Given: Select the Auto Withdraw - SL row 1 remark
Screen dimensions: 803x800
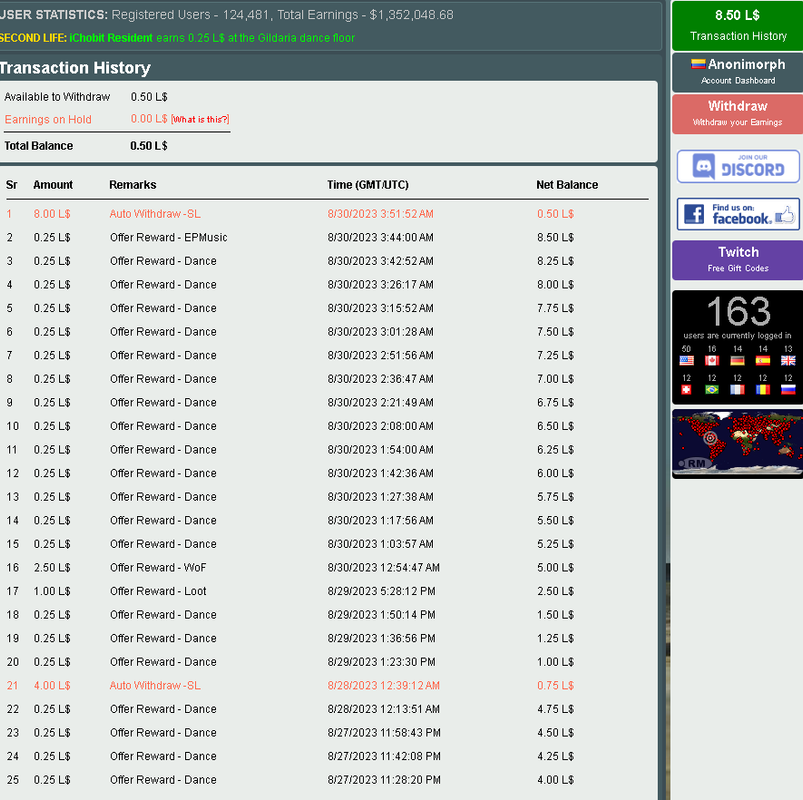Looking at the screenshot, I should tap(155, 214).
